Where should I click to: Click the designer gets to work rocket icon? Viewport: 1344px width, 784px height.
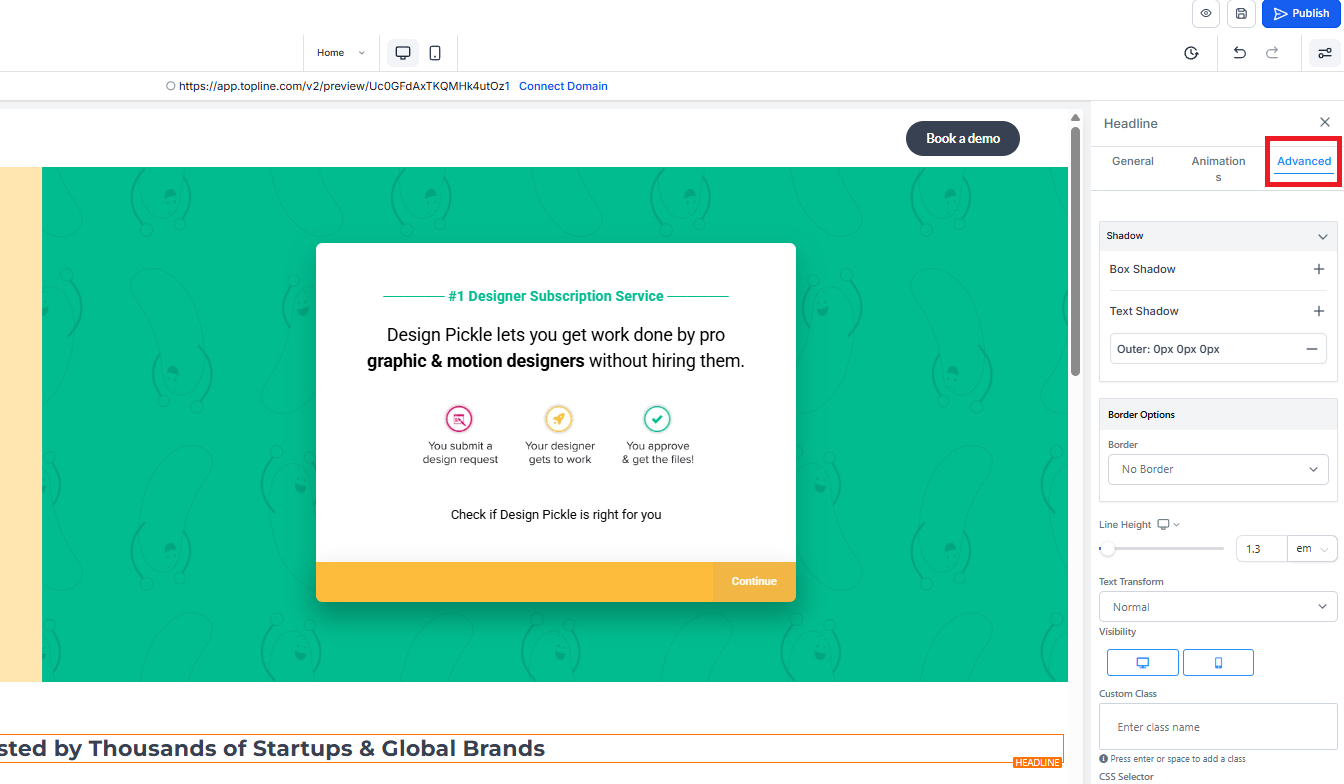(x=559, y=418)
